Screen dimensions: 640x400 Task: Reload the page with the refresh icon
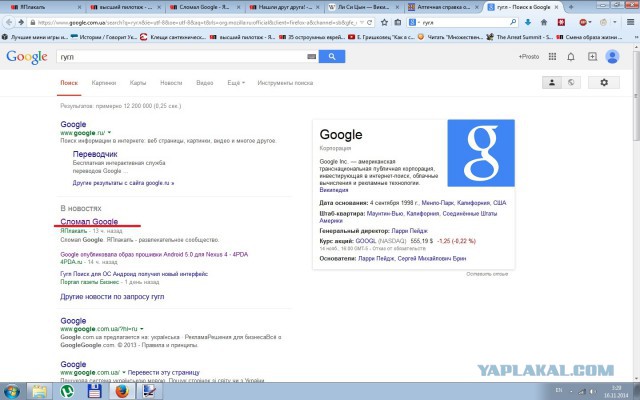[x=369, y=22]
